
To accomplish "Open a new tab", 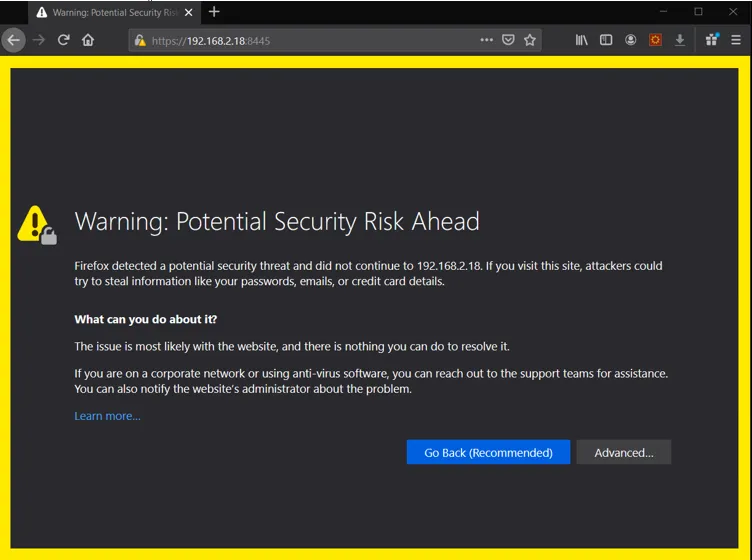I will [214, 12].
